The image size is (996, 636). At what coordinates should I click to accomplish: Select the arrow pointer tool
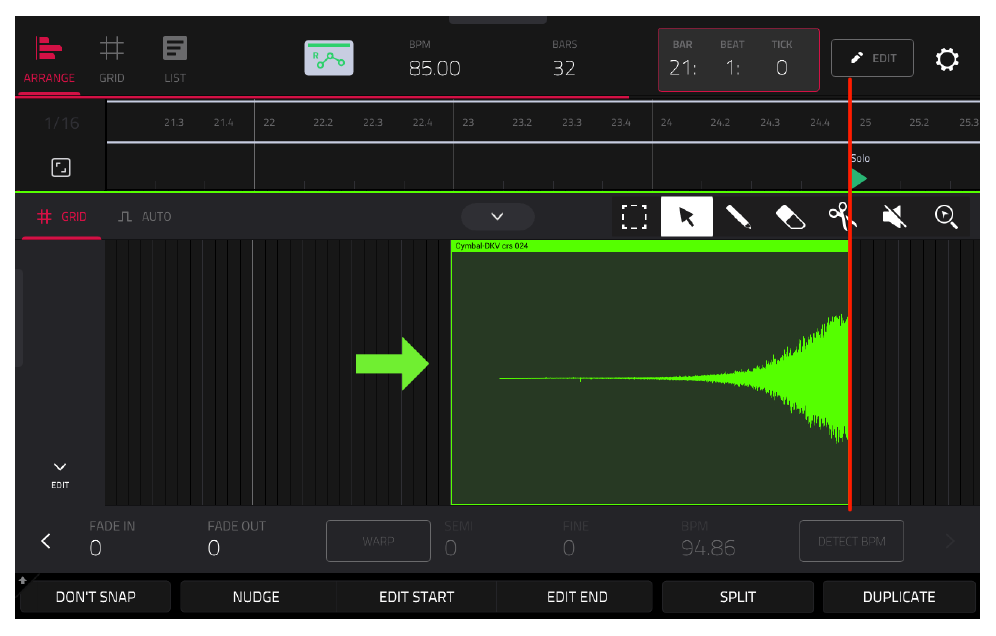click(x=687, y=217)
